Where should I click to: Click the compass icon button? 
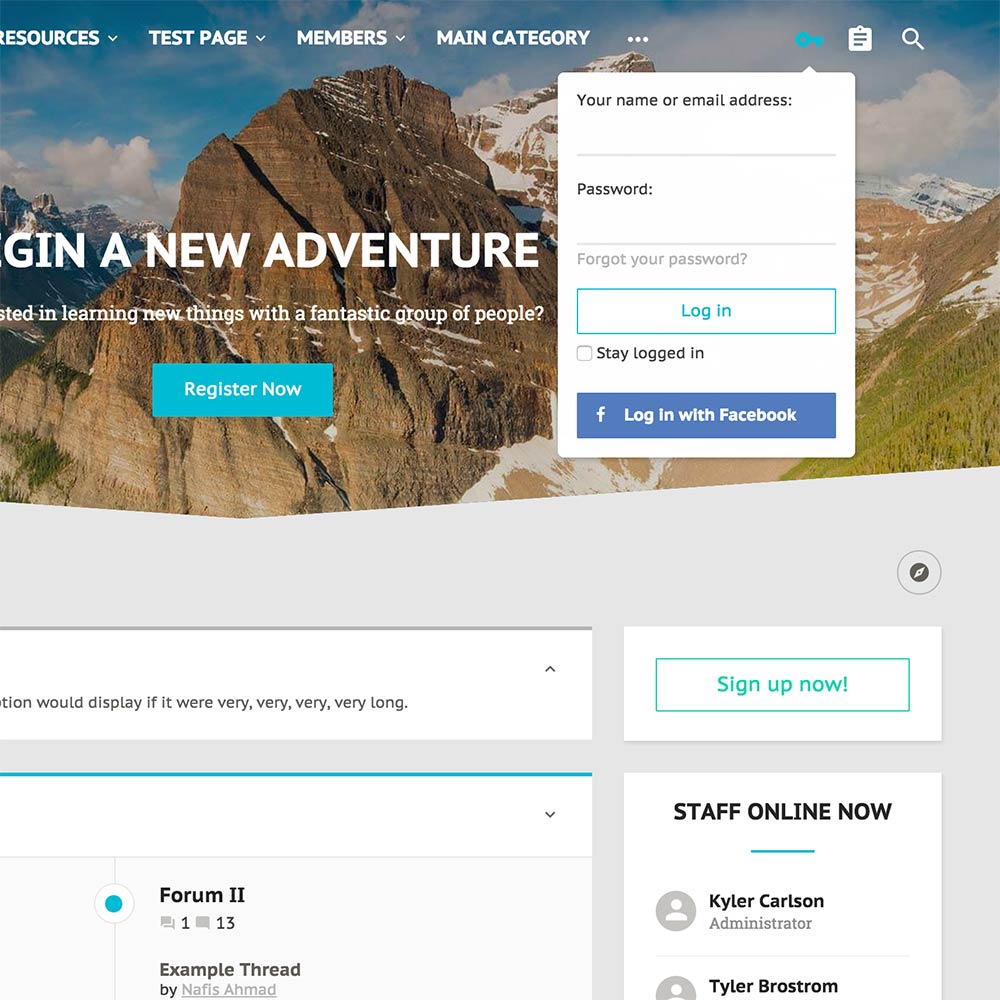click(919, 572)
